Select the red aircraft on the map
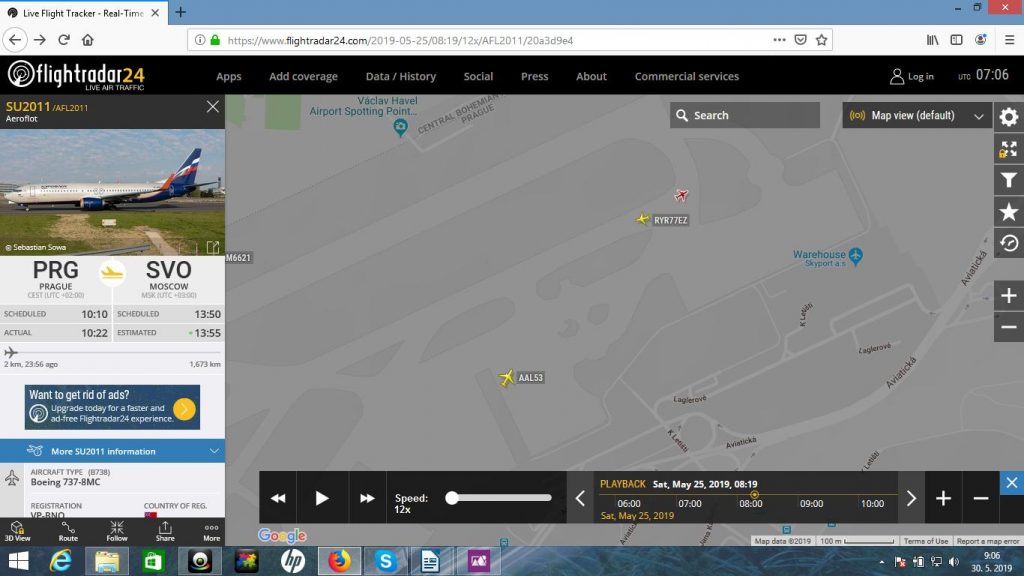 tap(681, 195)
